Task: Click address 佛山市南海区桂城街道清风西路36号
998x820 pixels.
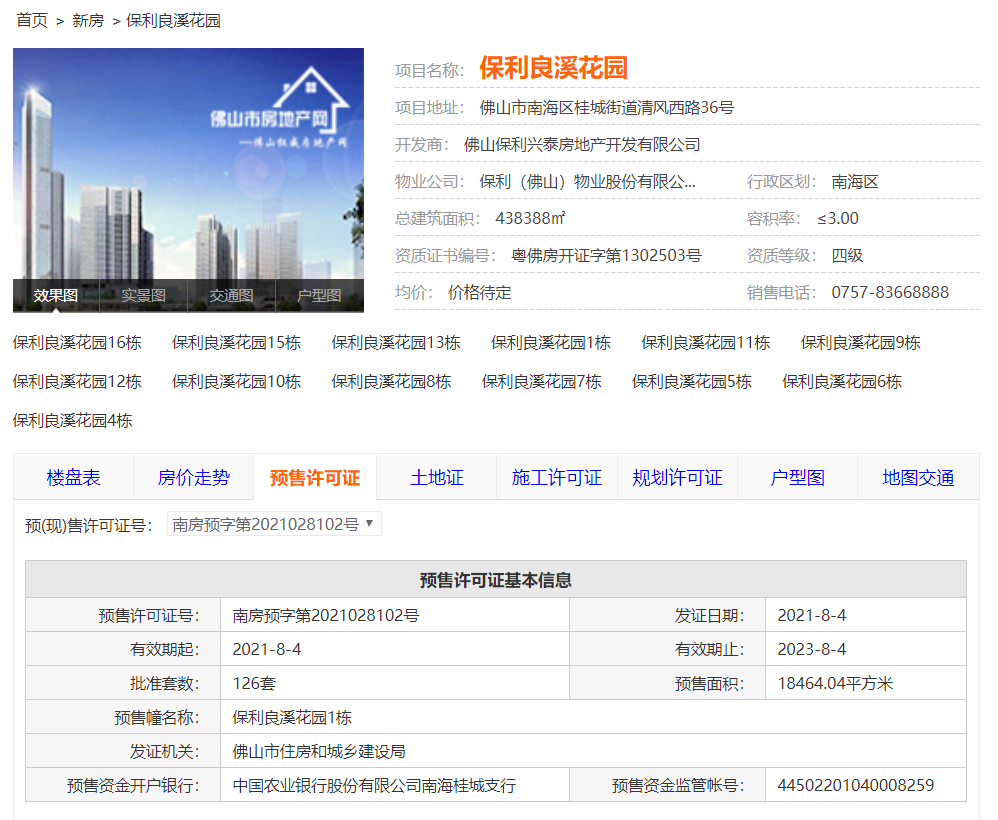Action: point(607,108)
